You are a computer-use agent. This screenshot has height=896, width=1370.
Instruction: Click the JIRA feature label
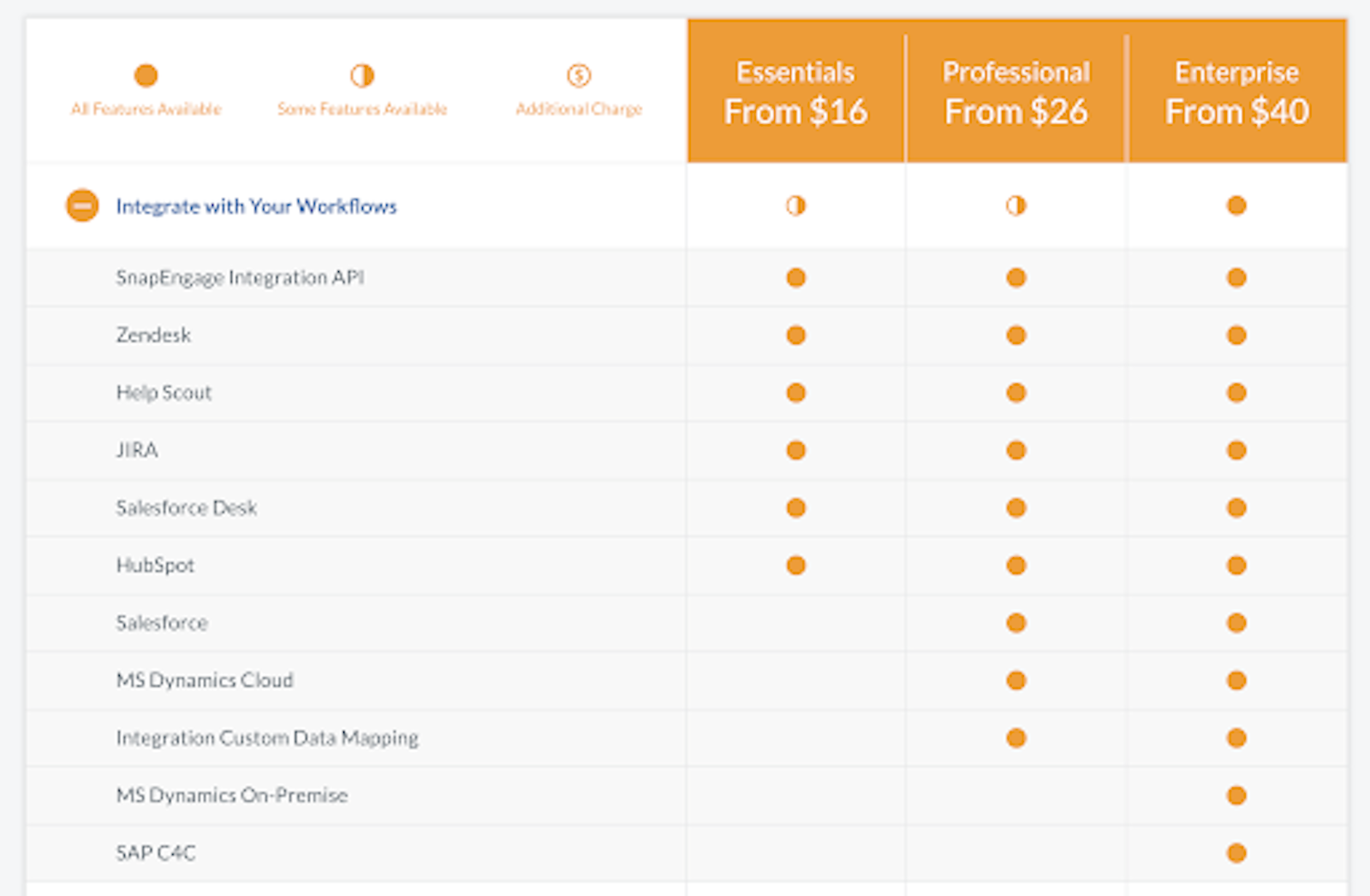click(x=137, y=450)
